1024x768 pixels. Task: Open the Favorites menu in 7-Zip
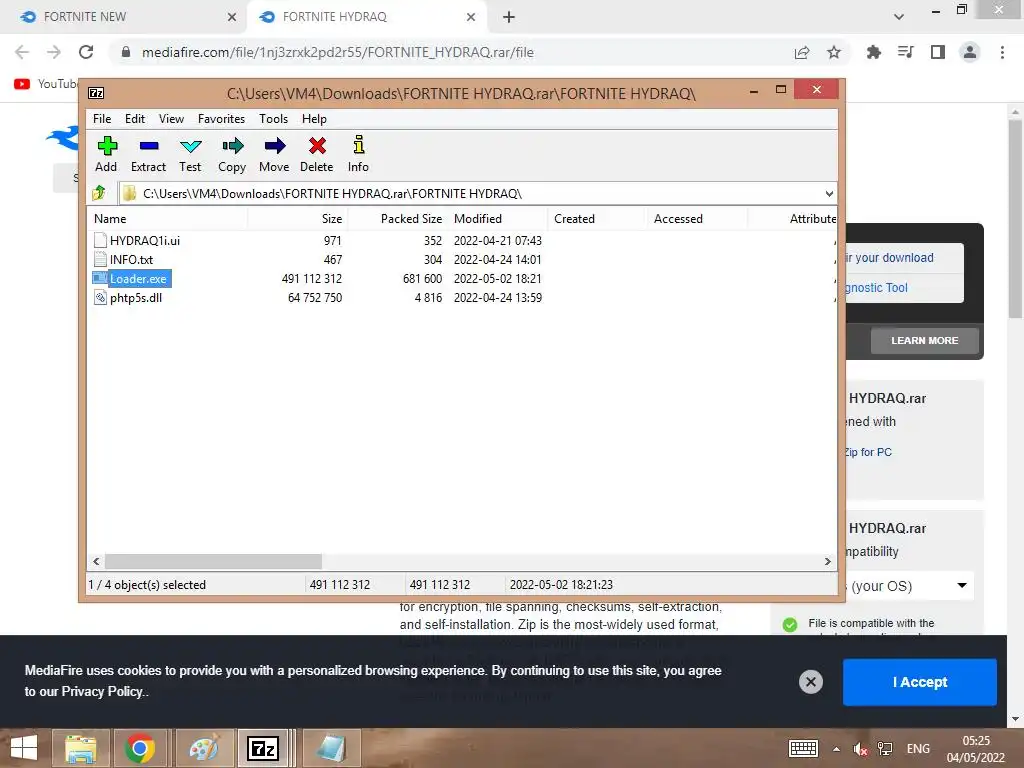(x=221, y=119)
